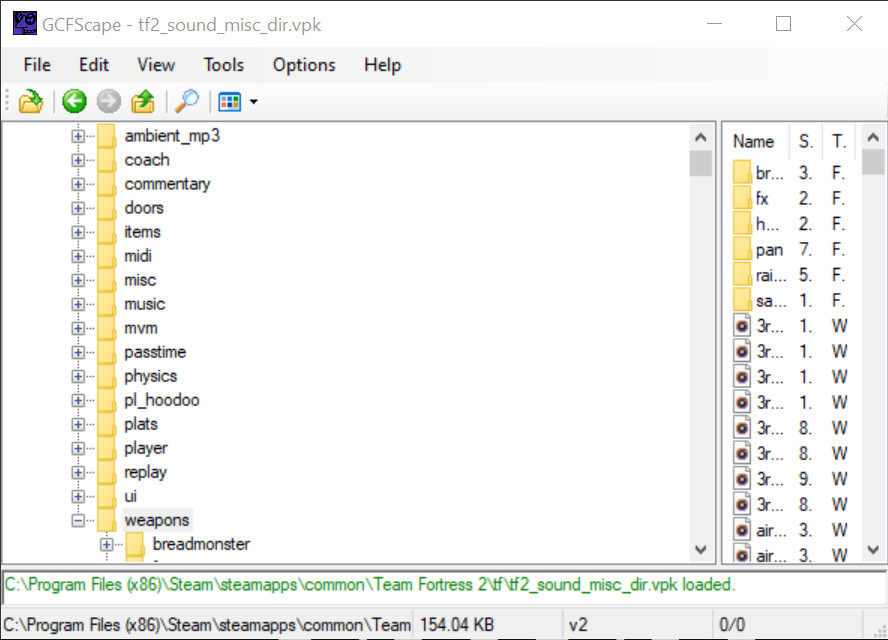Click the green Back navigation arrow
The width and height of the screenshot is (888, 640).
pos(74,101)
